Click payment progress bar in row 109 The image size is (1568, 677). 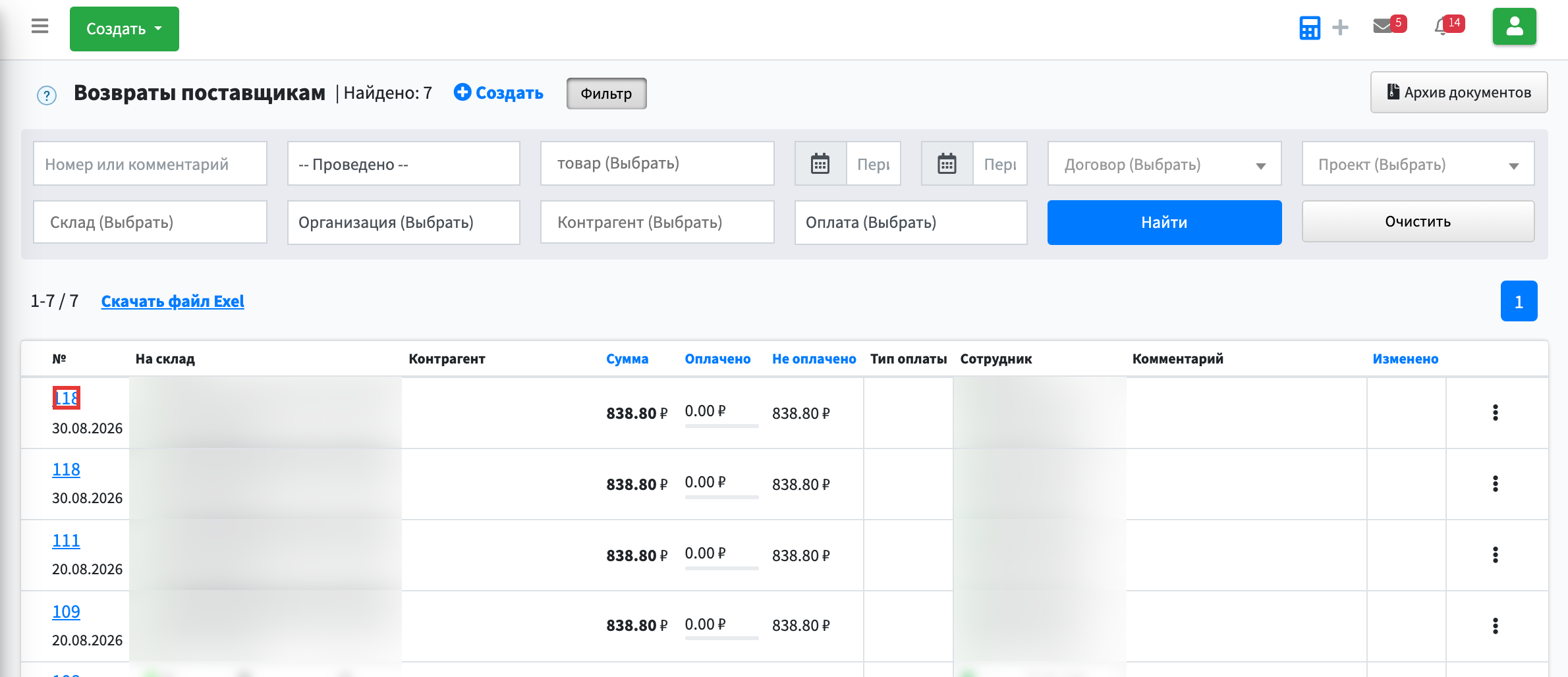pos(722,638)
